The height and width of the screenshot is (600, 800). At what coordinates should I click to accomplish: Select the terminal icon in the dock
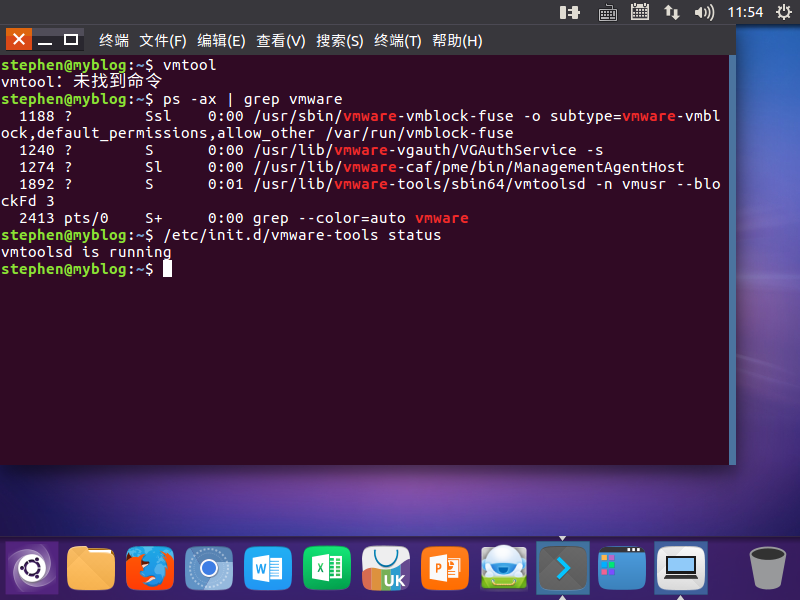563,568
